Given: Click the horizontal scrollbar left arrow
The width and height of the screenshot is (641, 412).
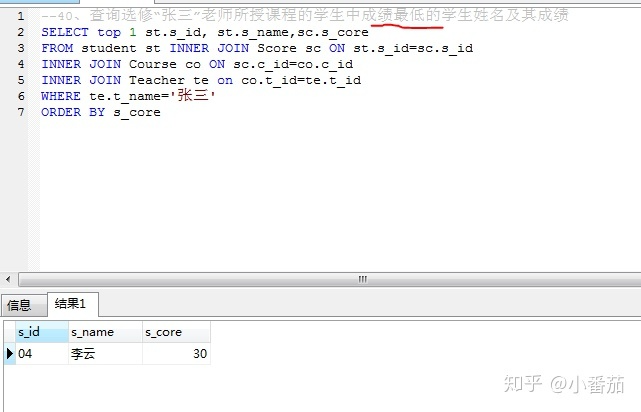Looking at the screenshot, I should click(x=8, y=280).
